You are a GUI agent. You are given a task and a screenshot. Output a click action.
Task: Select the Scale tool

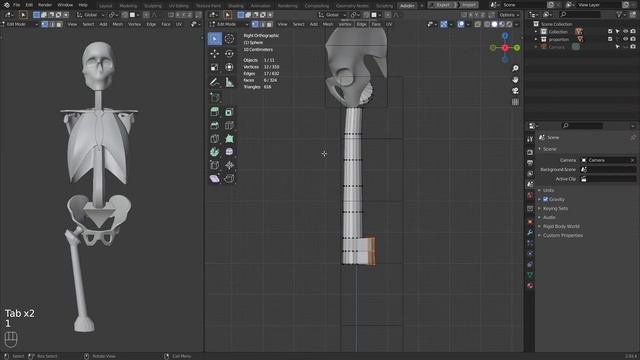215,67
